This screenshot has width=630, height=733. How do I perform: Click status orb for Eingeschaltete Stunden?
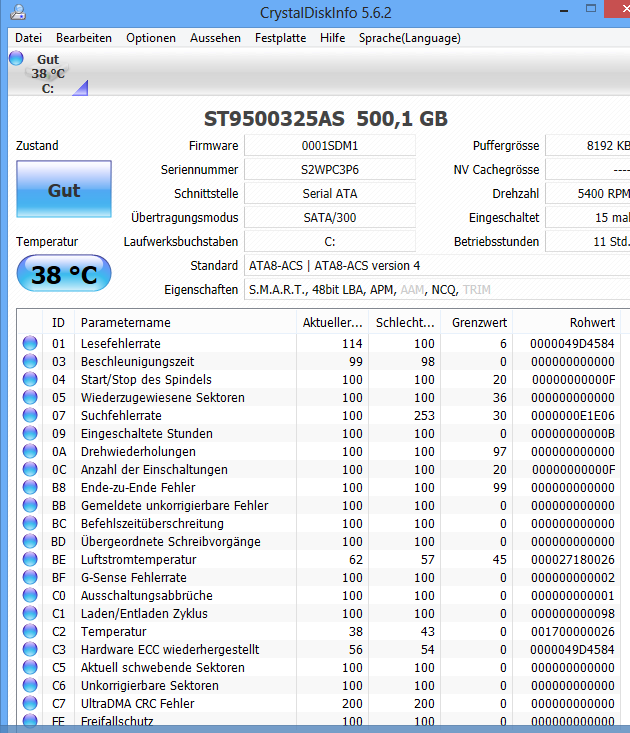pos(30,433)
